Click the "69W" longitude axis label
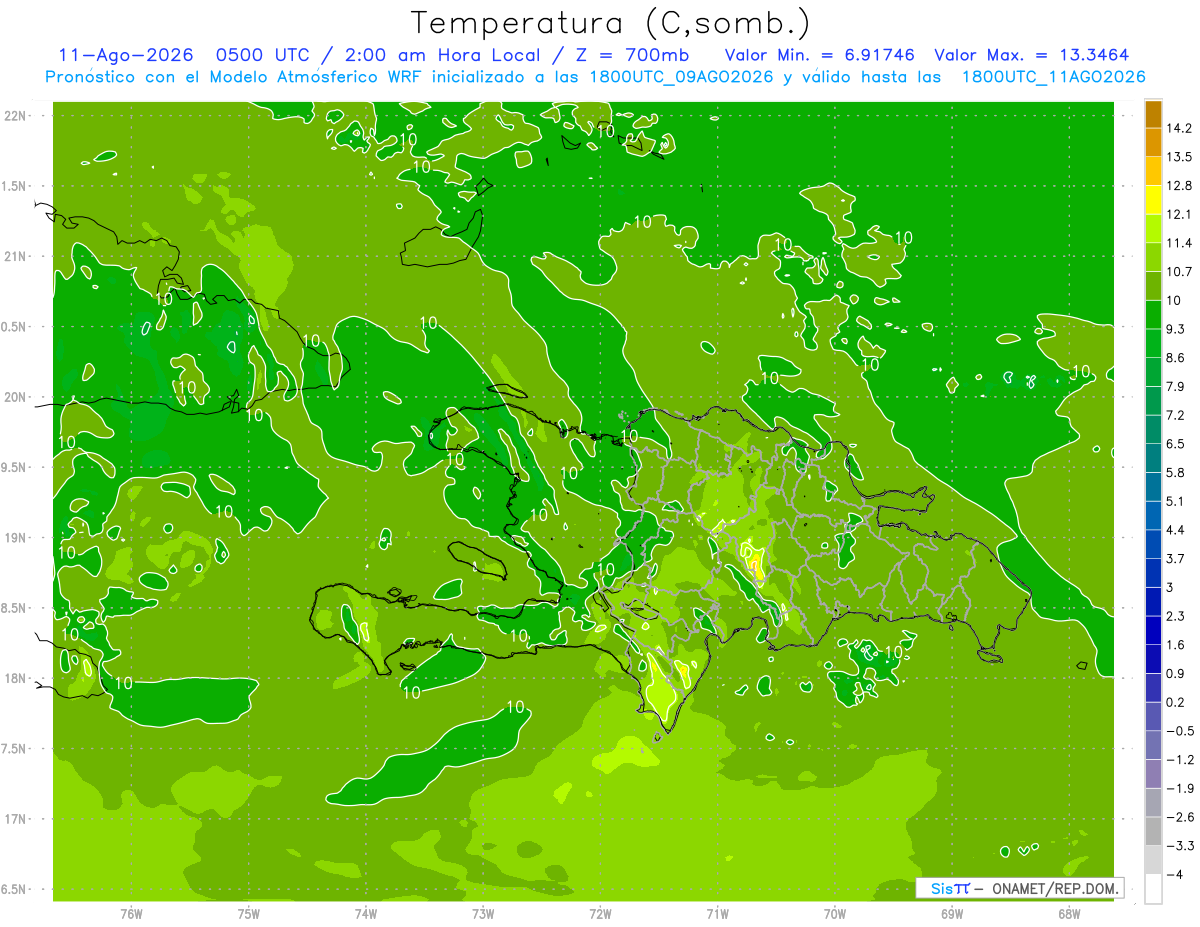Screen dimensions: 1200x927 952,913
